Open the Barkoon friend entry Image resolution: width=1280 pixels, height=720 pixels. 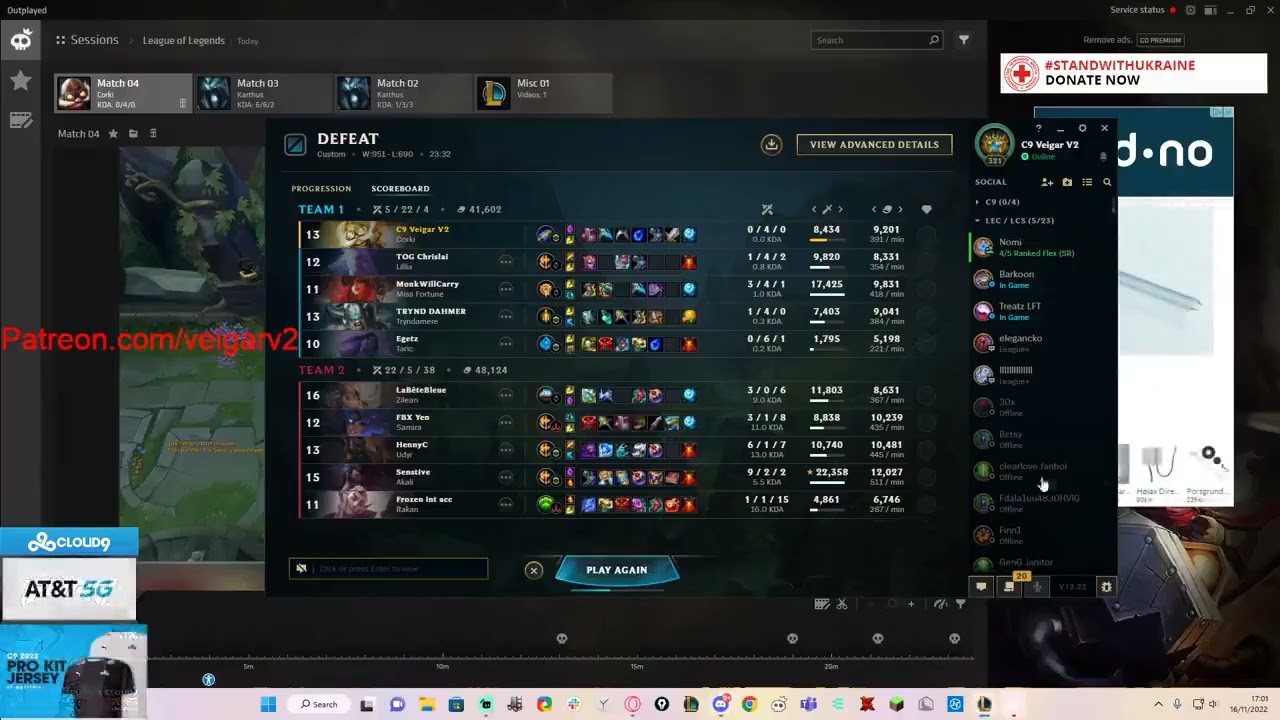point(1040,279)
